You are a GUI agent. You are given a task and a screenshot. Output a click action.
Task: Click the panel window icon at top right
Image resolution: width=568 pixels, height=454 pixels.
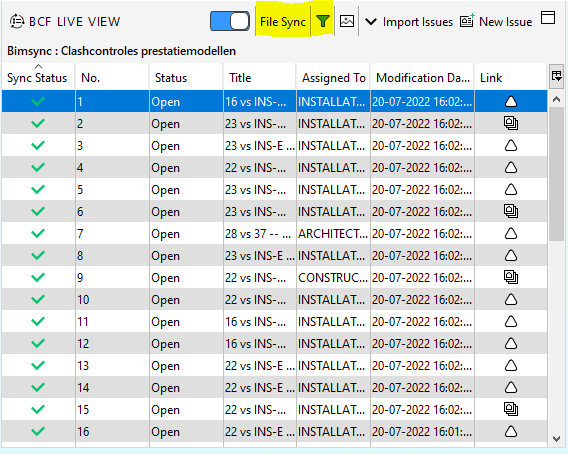pyautogui.click(x=548, y=17)
